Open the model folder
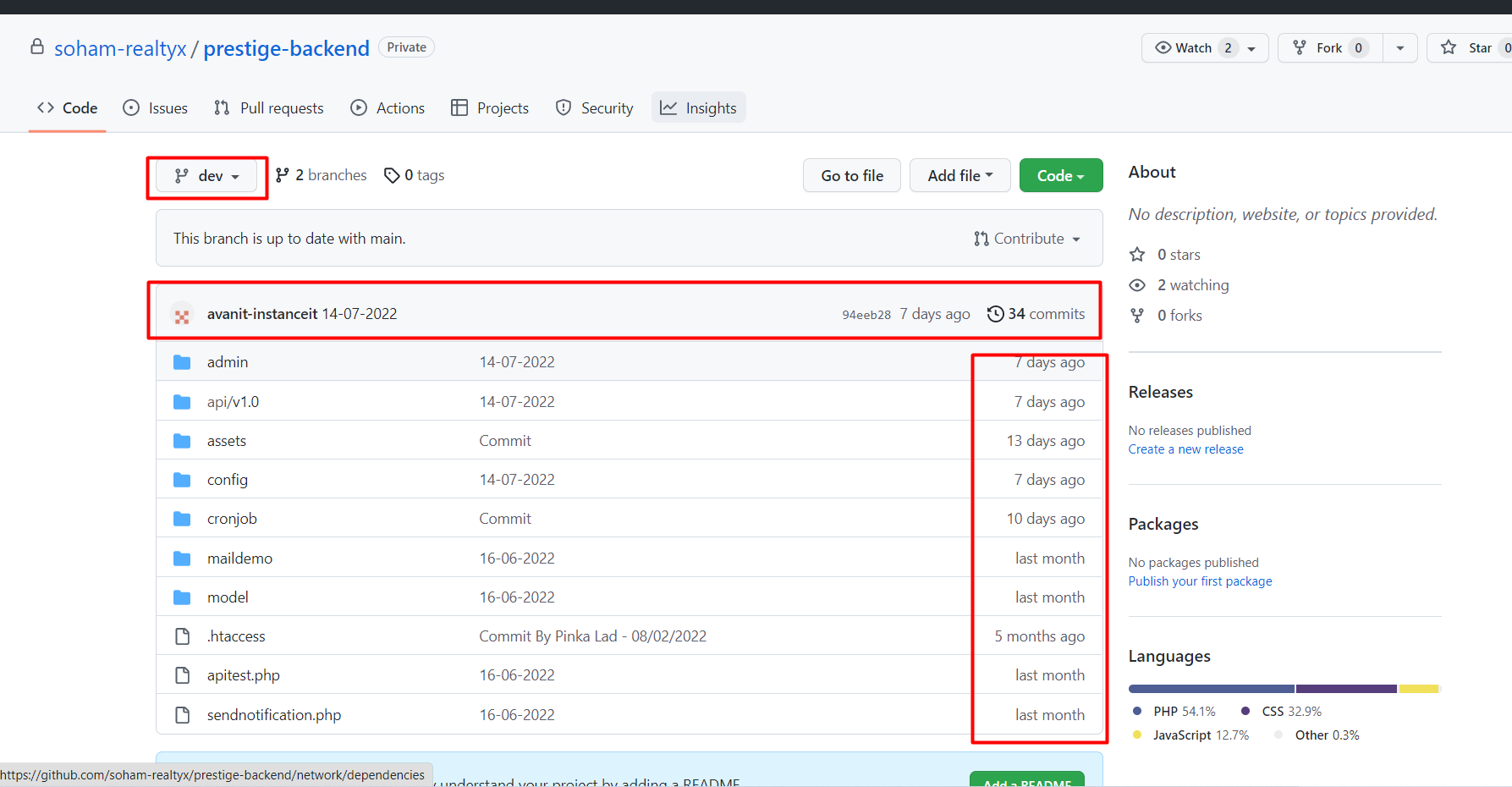Viewport: 1512px width, 787px height. coord(228,597)
